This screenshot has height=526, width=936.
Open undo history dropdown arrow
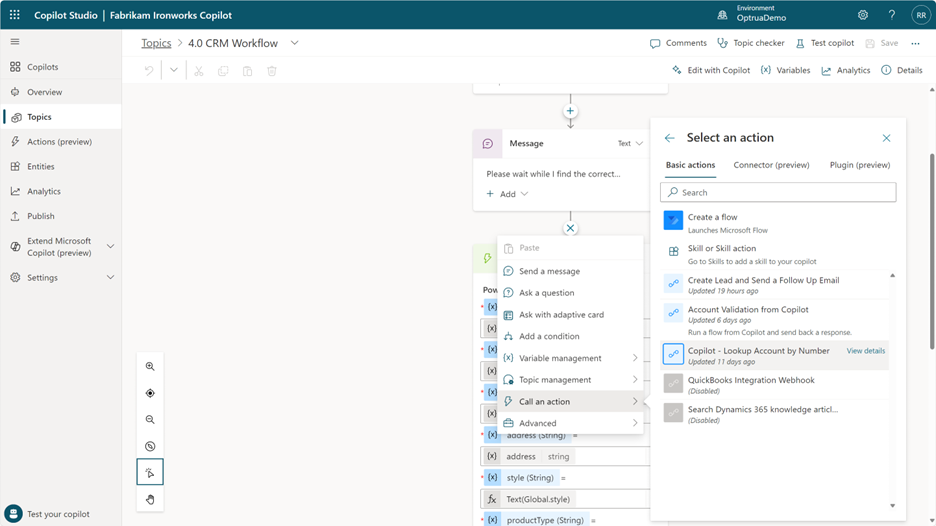click(x=174, y=70)
